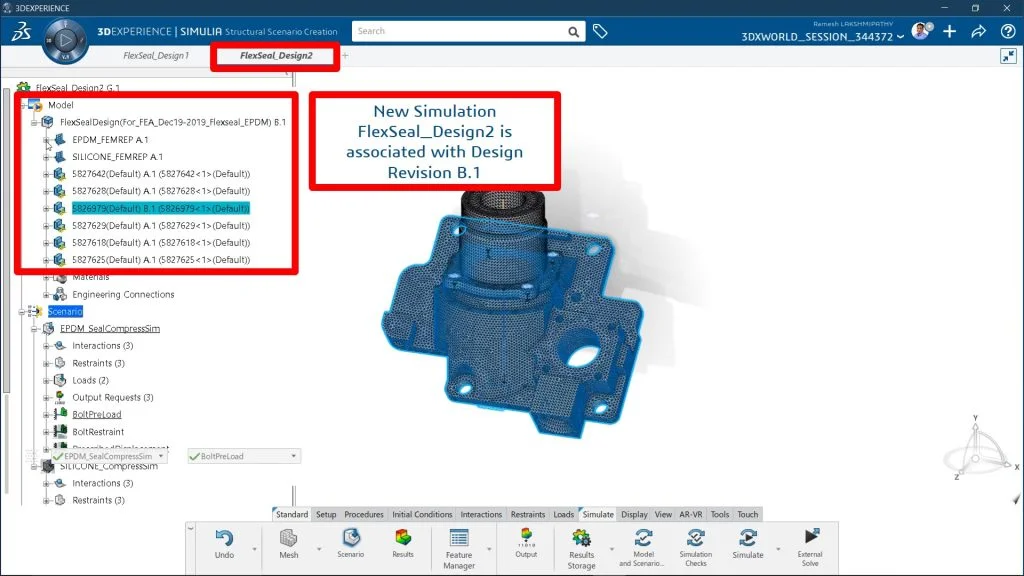Run Model and Scenario checks
This screenshot has width=1024, height=576.
point(643,537)
